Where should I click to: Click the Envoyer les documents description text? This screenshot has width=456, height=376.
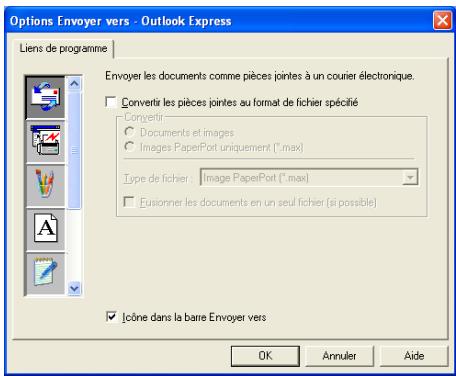(x=260, y=76)
